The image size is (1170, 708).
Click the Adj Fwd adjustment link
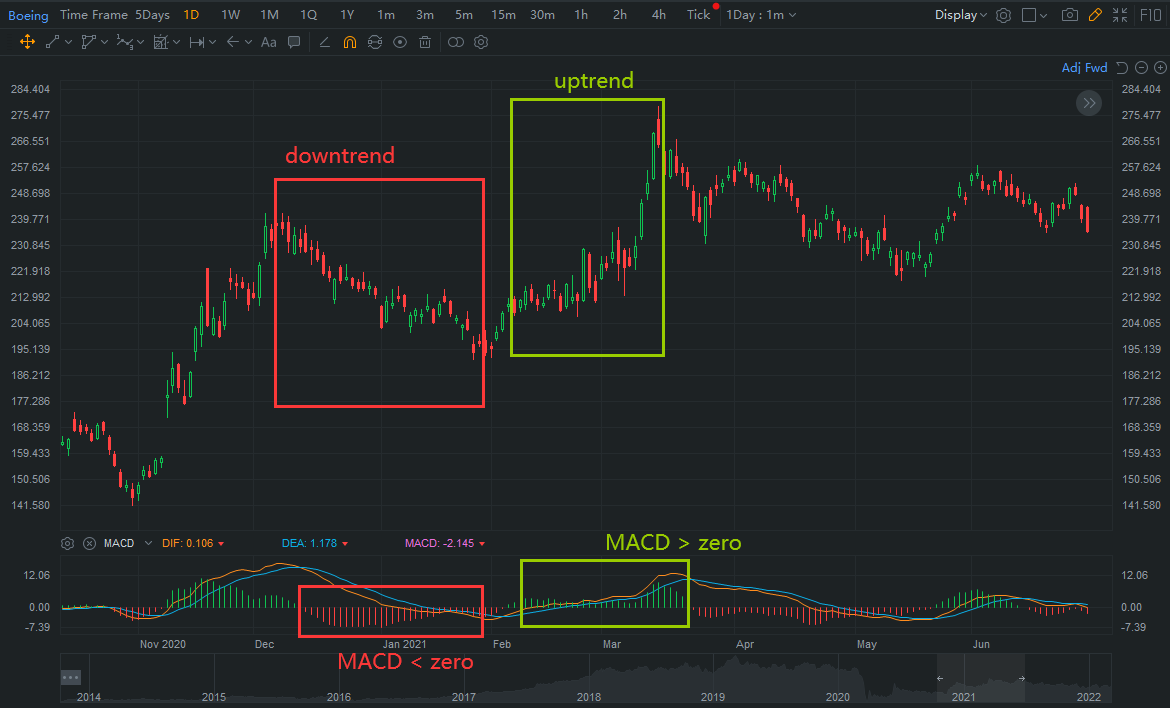1084,67
